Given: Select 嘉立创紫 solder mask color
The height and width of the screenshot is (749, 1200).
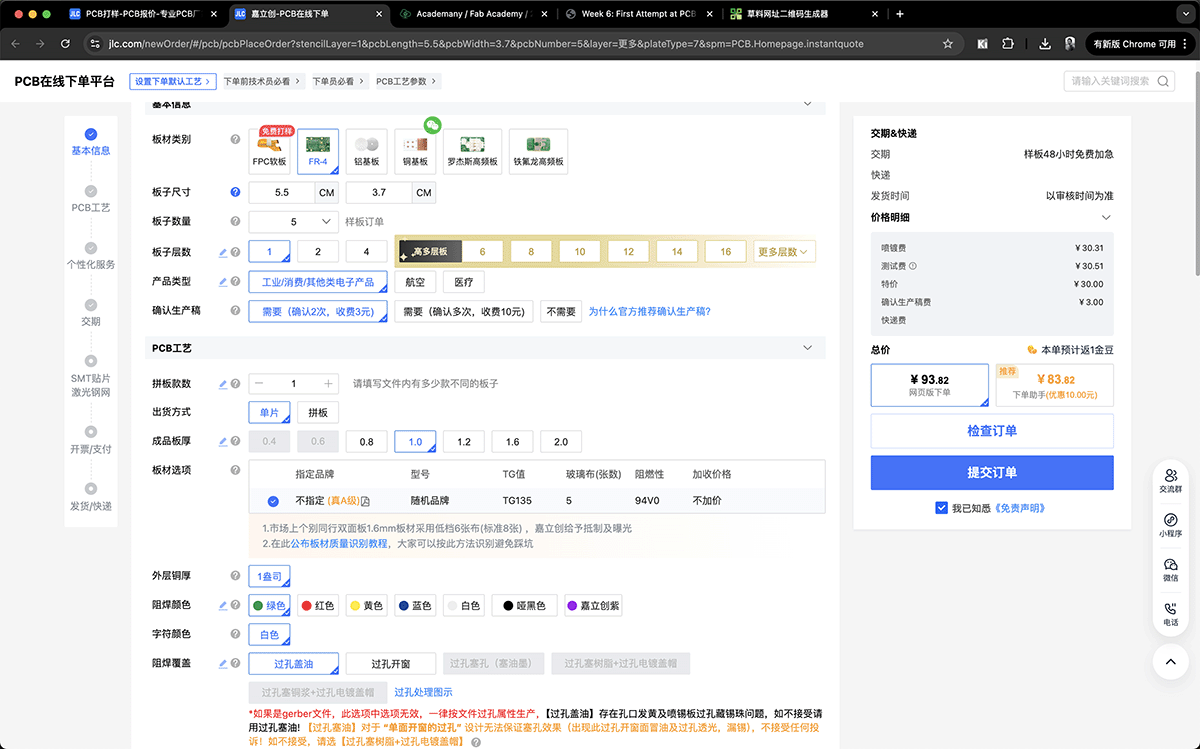Looking at the screenshot, I should [x=593, y=605].
